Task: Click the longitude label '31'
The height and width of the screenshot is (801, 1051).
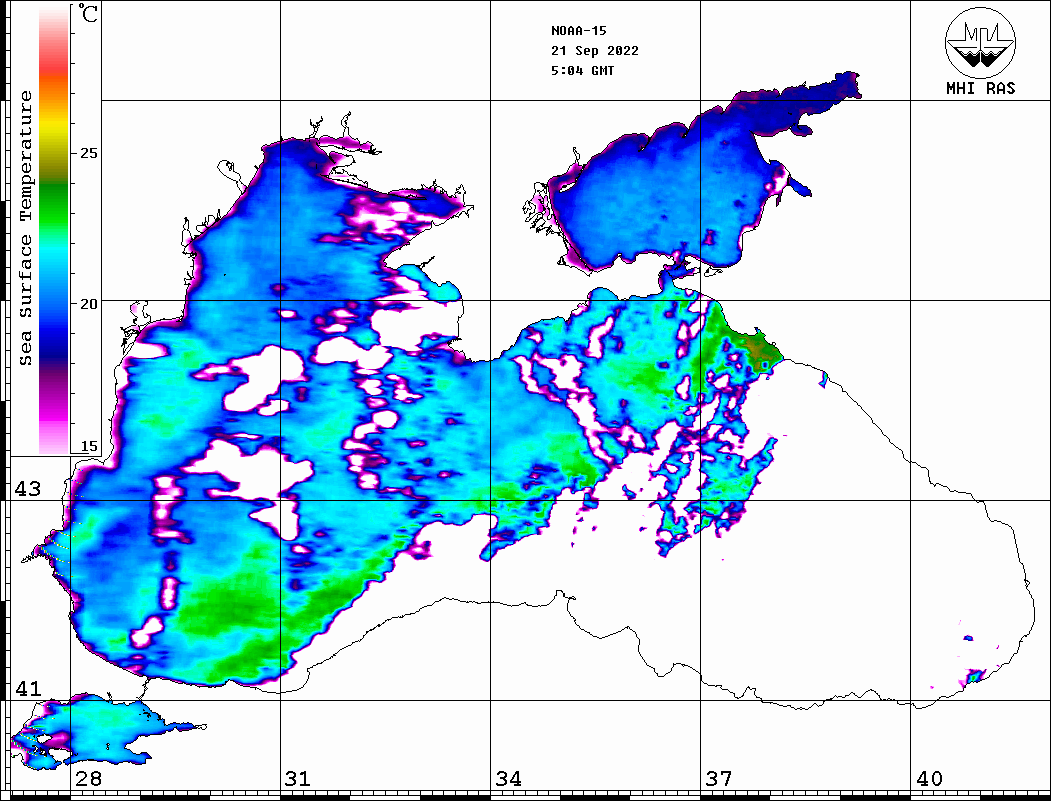Action: [298, 778]
